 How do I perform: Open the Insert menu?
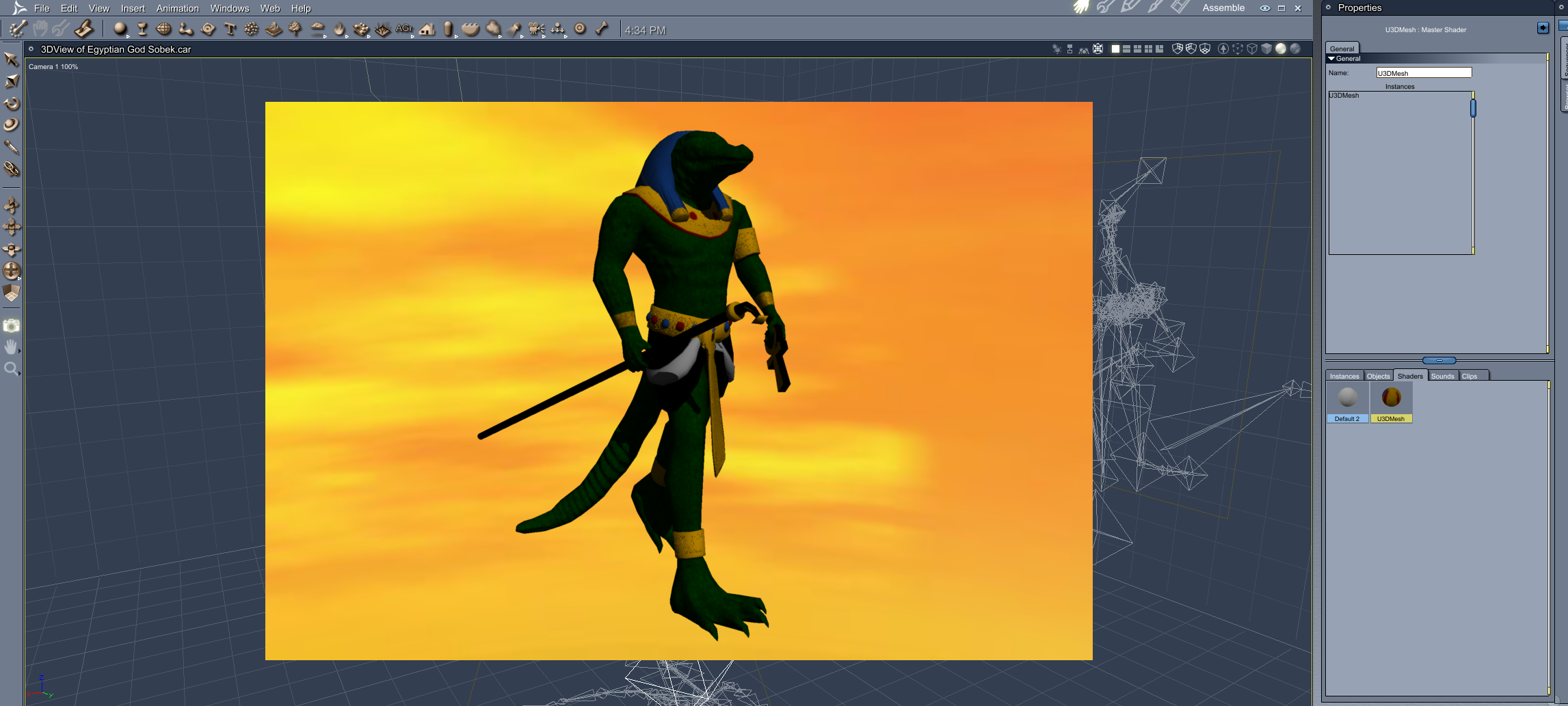[x=133, y=8]
